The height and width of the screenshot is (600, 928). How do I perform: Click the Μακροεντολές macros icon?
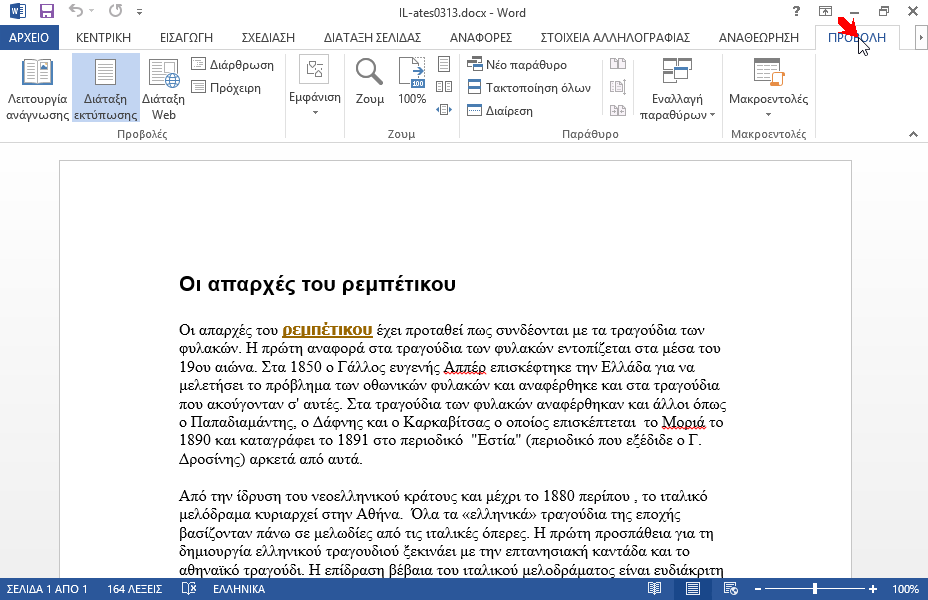(x=768, y=72)
